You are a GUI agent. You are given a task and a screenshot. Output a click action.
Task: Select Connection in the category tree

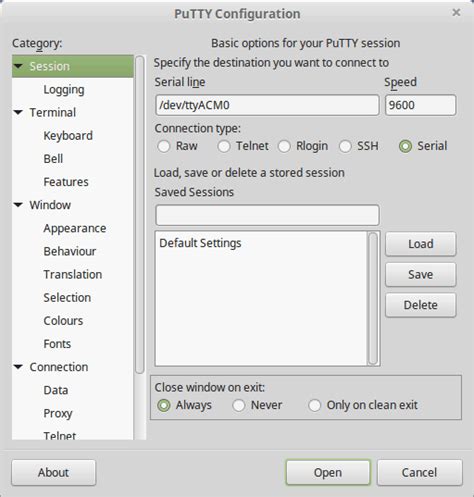pos(59,367)
